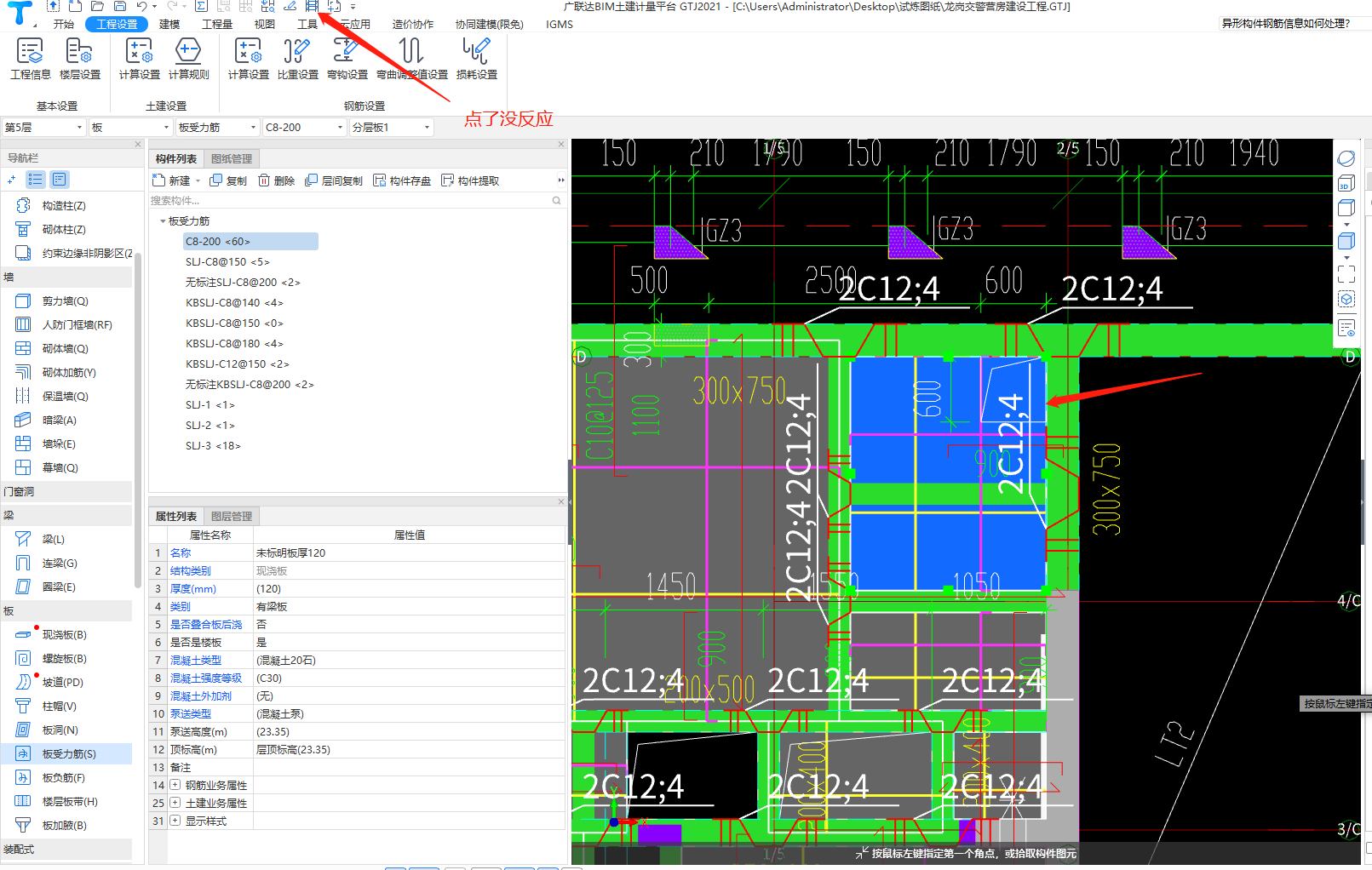This screenshot has width=1372, height=870.
Task: Open the C8-200 component dropdown
Action: (x=304, y=127)
